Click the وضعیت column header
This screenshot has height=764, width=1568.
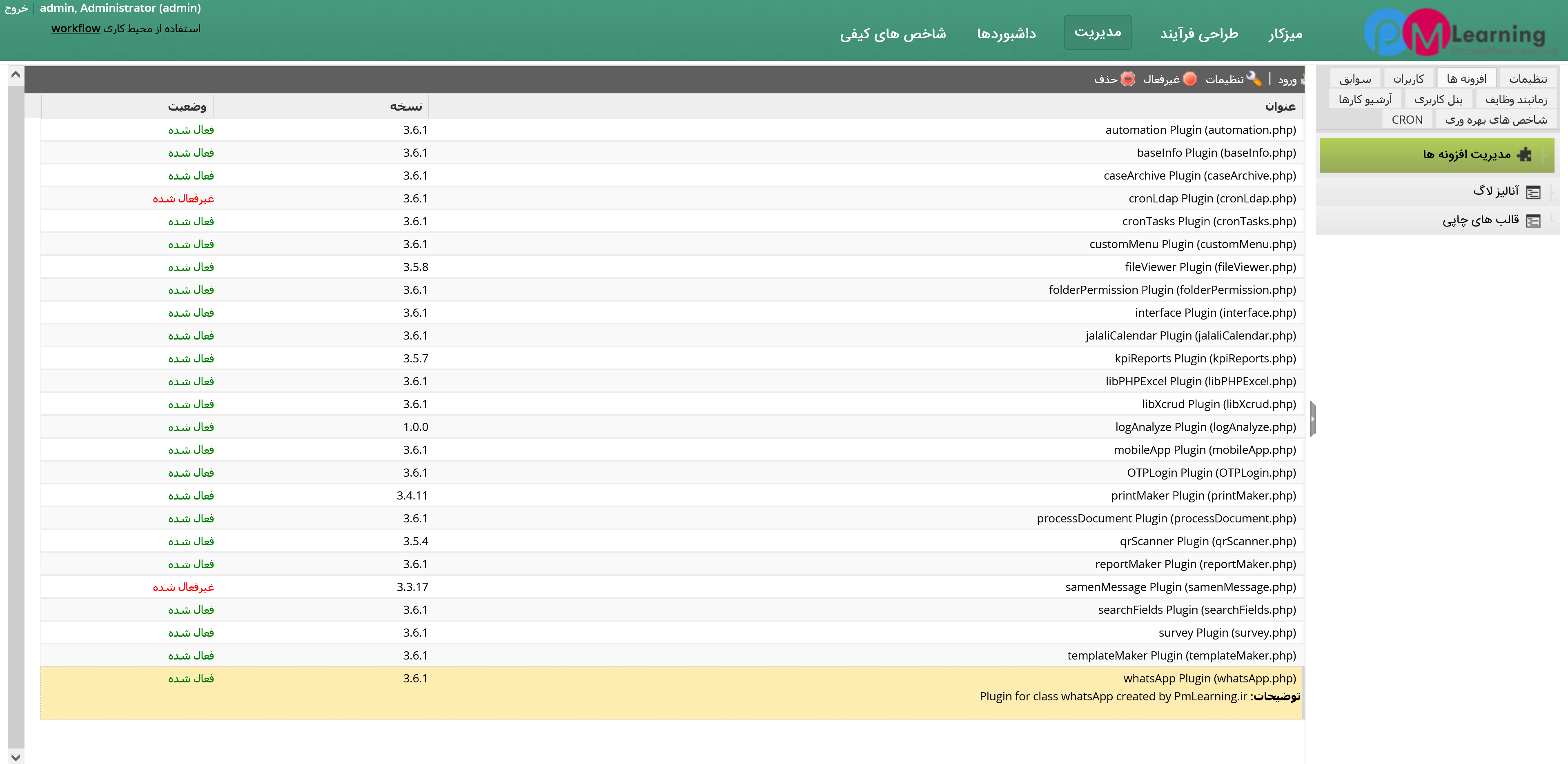[x=187, y=107]
